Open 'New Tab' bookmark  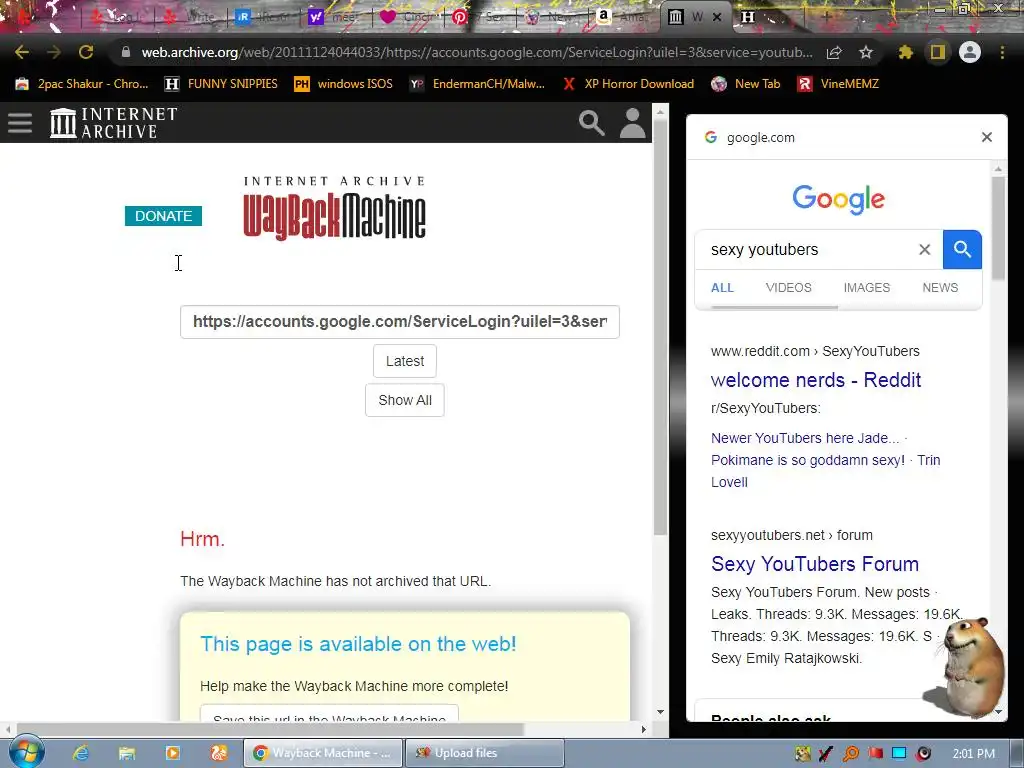(x=746, y=84)
